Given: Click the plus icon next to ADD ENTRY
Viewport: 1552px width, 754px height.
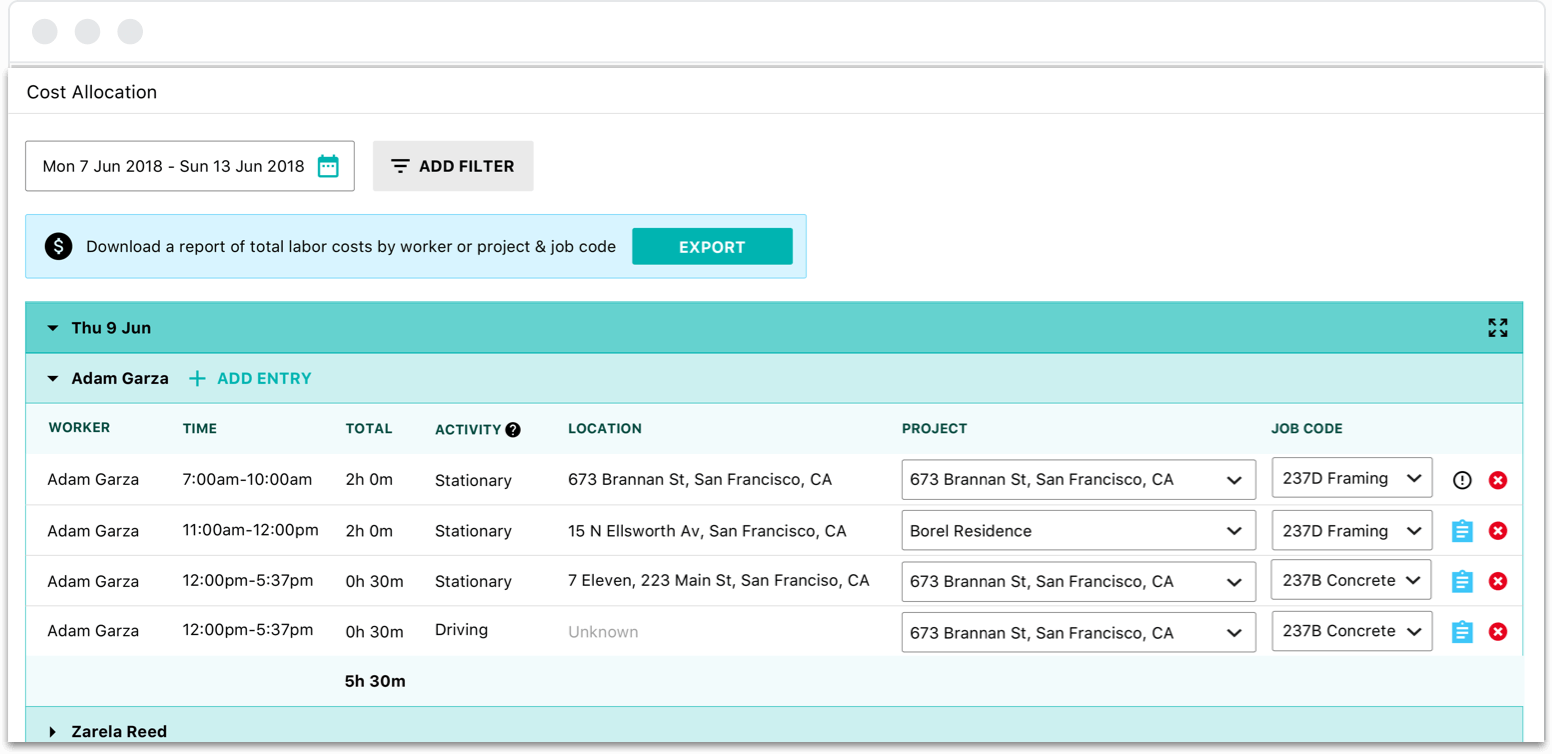Looking at the screenshot, I should [x=198, y=379].
